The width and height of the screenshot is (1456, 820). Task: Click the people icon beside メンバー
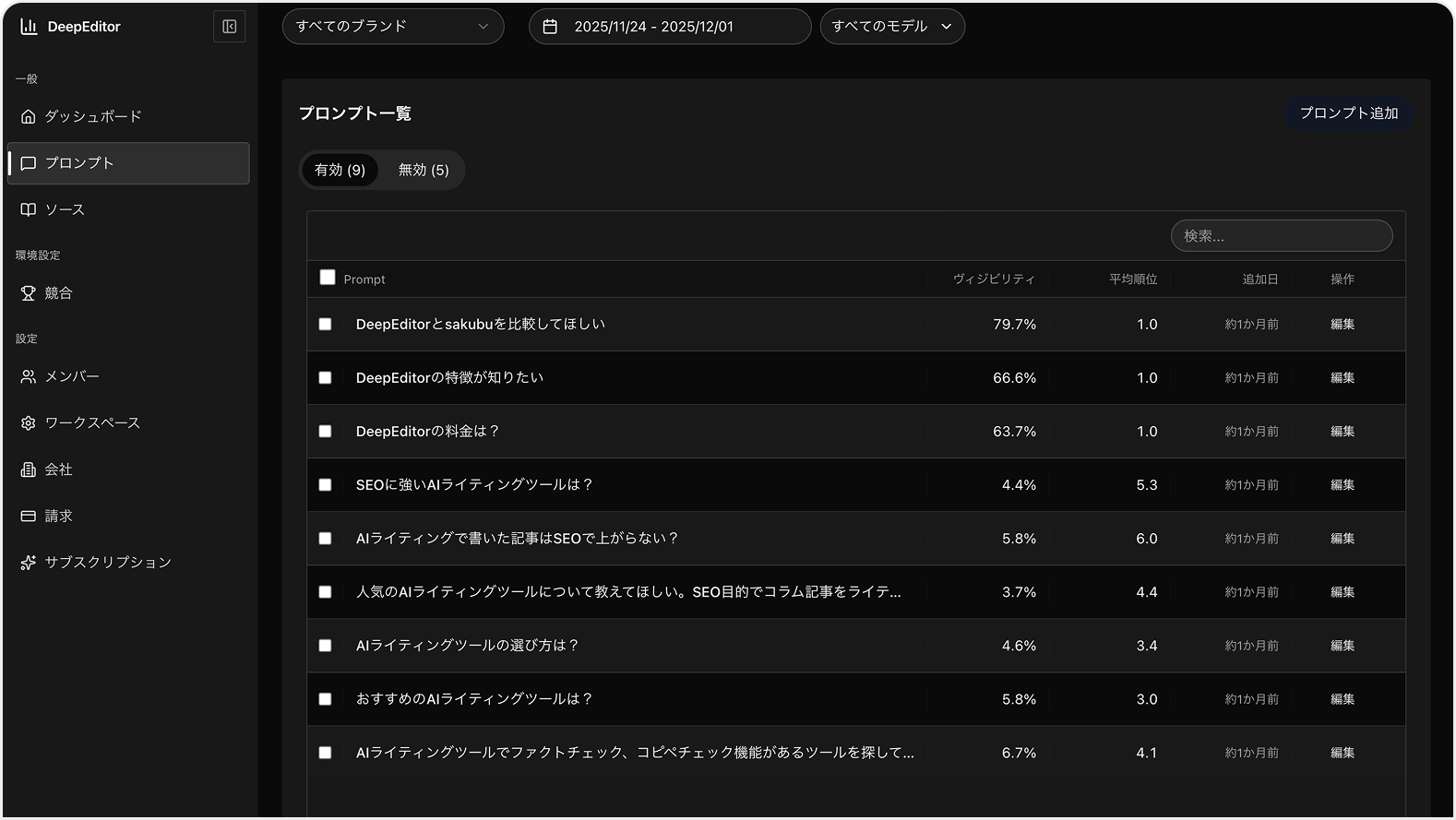tap(29, 376)
